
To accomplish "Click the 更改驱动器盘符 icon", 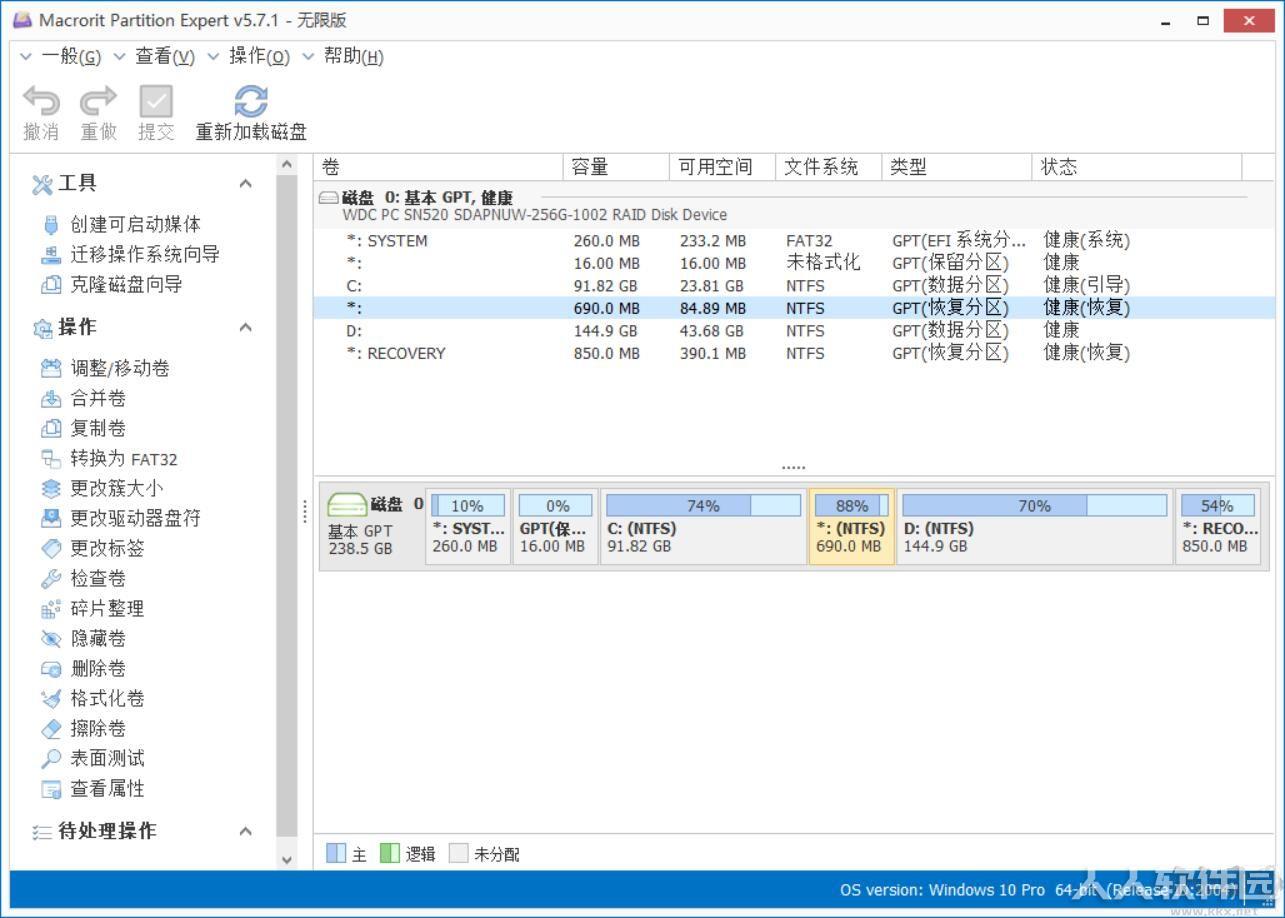I will click(x=51, y=519).
